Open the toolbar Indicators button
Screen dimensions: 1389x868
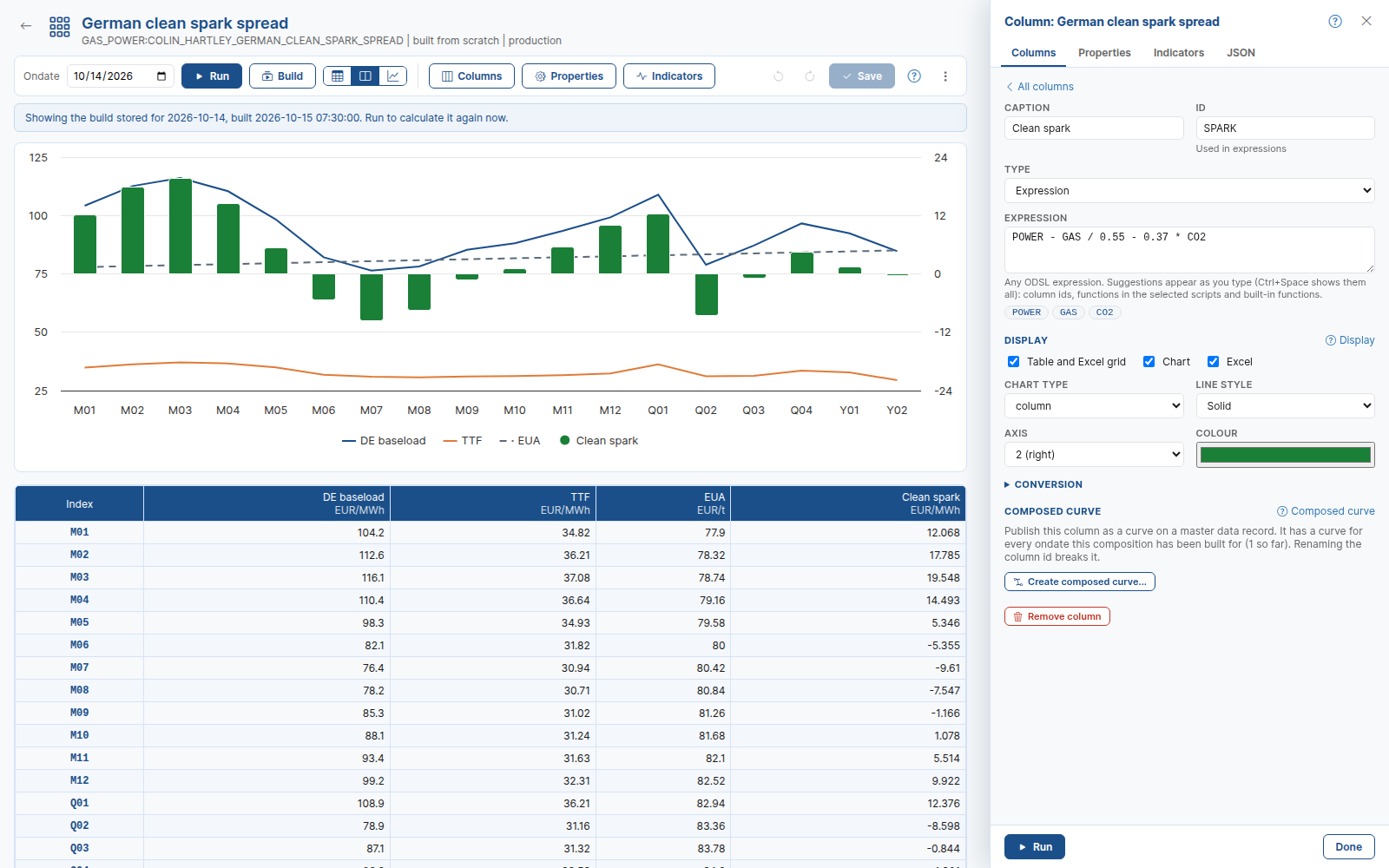click(x=669, y=76)
